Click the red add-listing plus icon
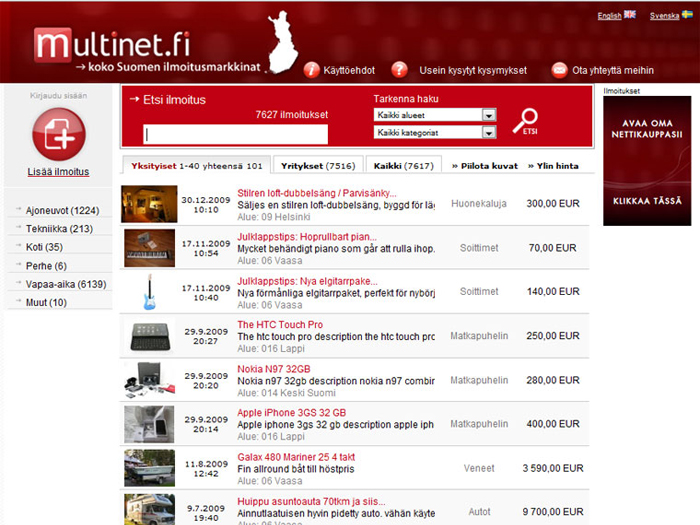Image resolution: width=700 pixels, height=525 pixels. click(x=58, y=134)
